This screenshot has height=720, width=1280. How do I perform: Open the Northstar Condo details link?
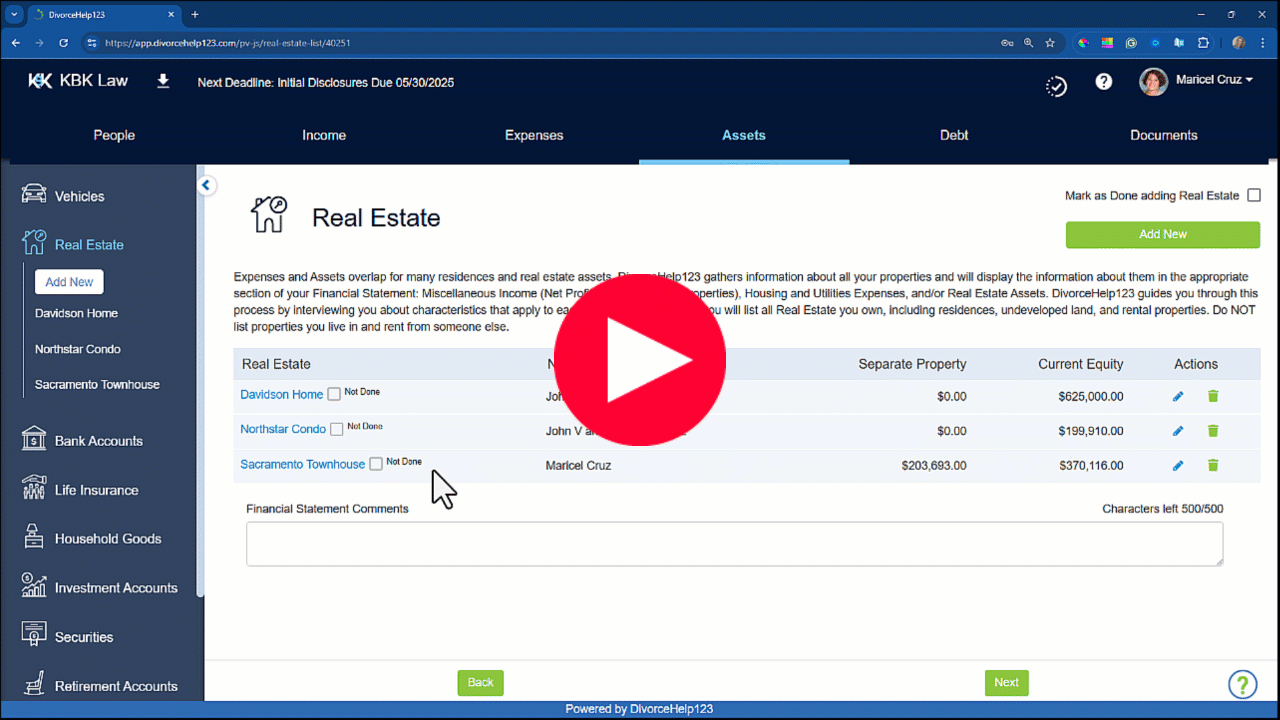282,428
